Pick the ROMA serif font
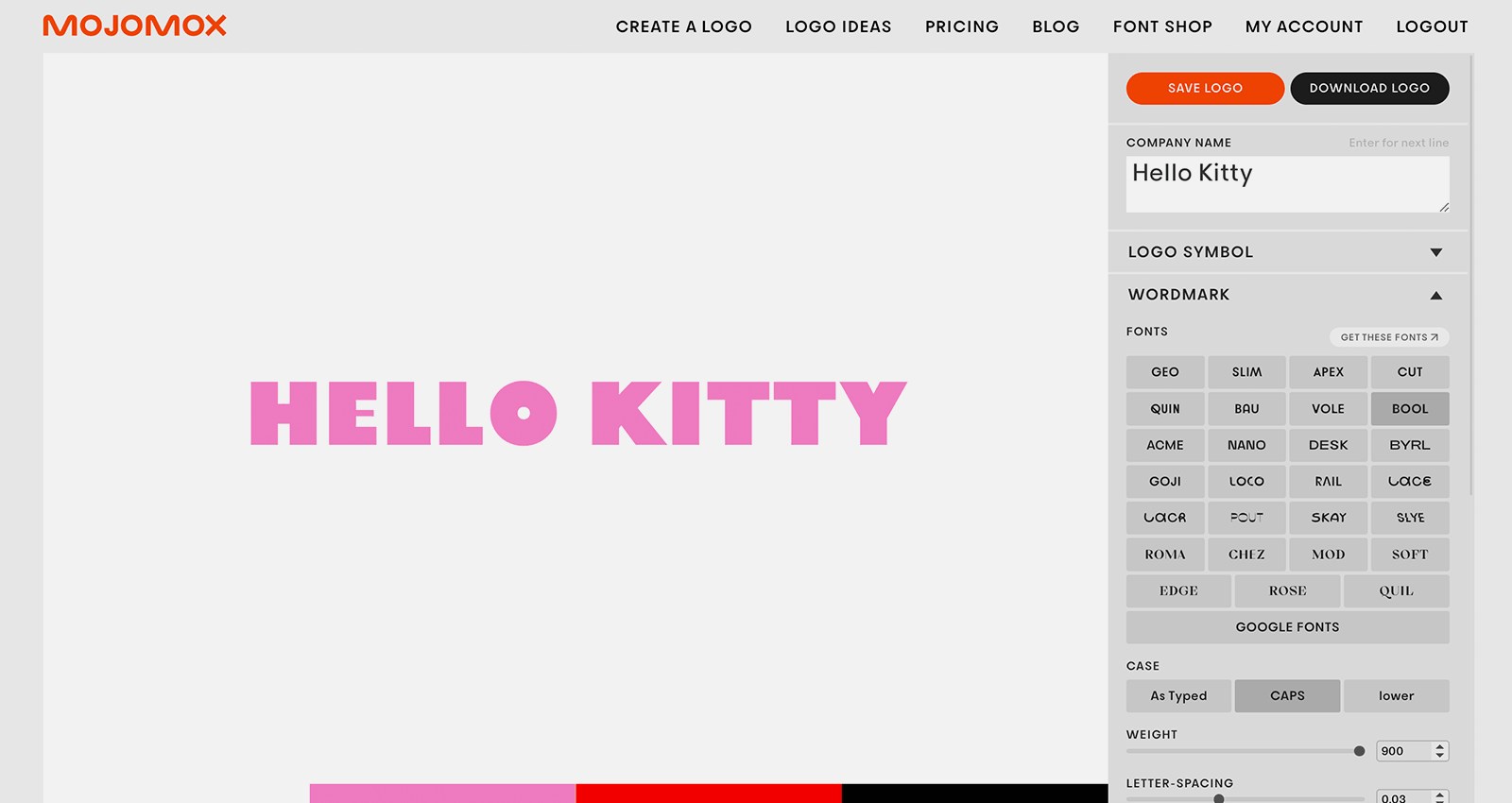The height and width of the screenshot is (803, 1512). tap(1165, 555)
